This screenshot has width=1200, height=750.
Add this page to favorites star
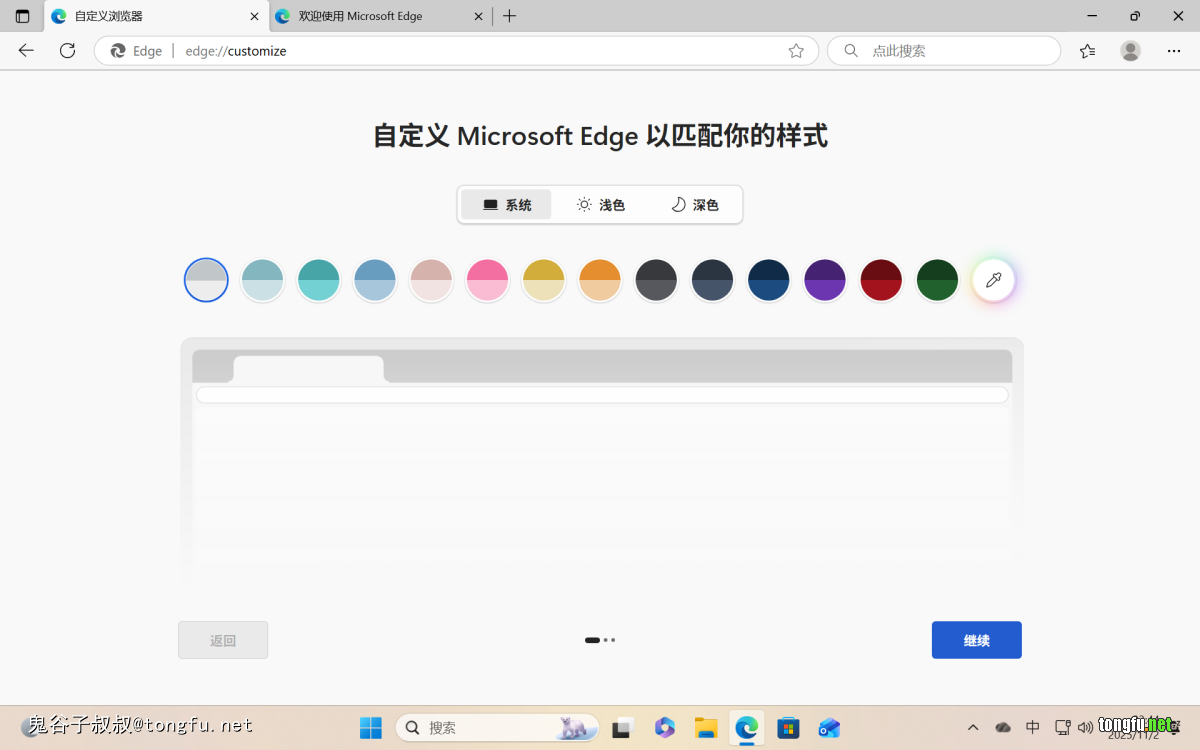(x=796, y=51)
